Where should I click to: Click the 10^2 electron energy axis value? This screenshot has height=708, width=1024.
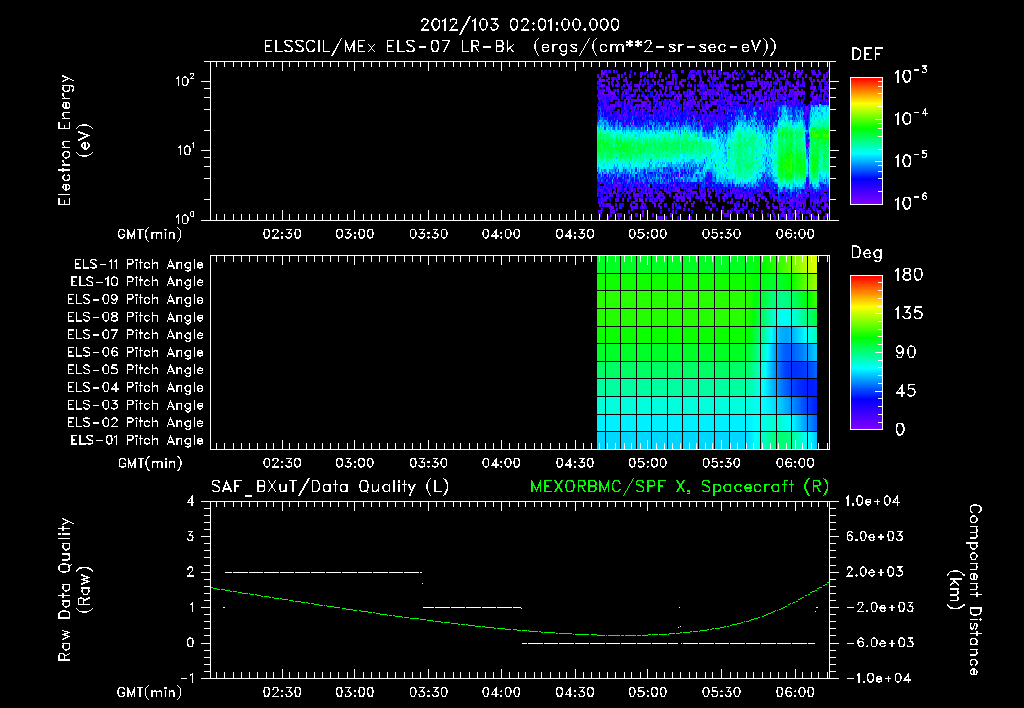click(x=185, y=81)
